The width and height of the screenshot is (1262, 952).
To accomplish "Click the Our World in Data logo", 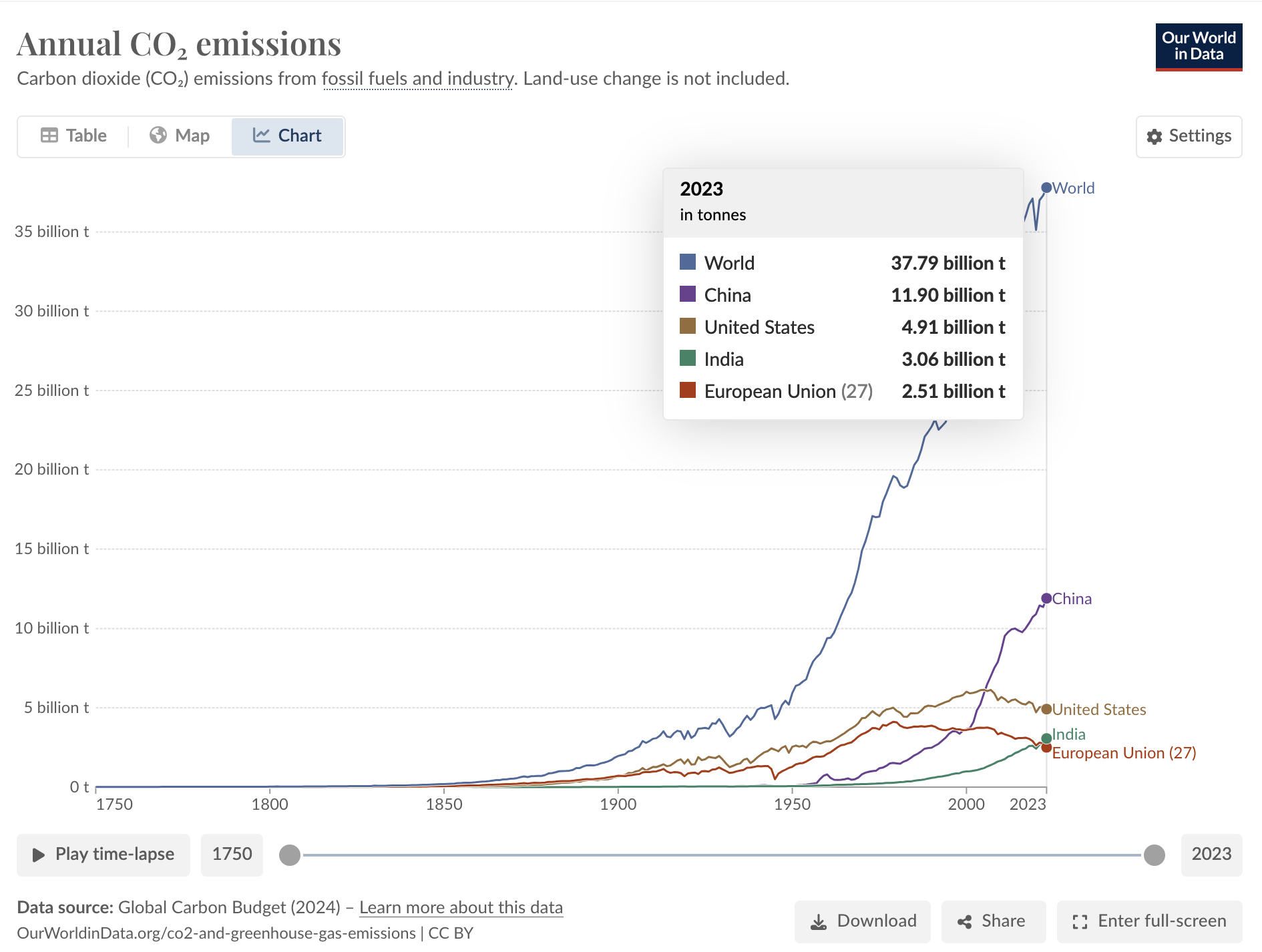I will point(1199,47).
